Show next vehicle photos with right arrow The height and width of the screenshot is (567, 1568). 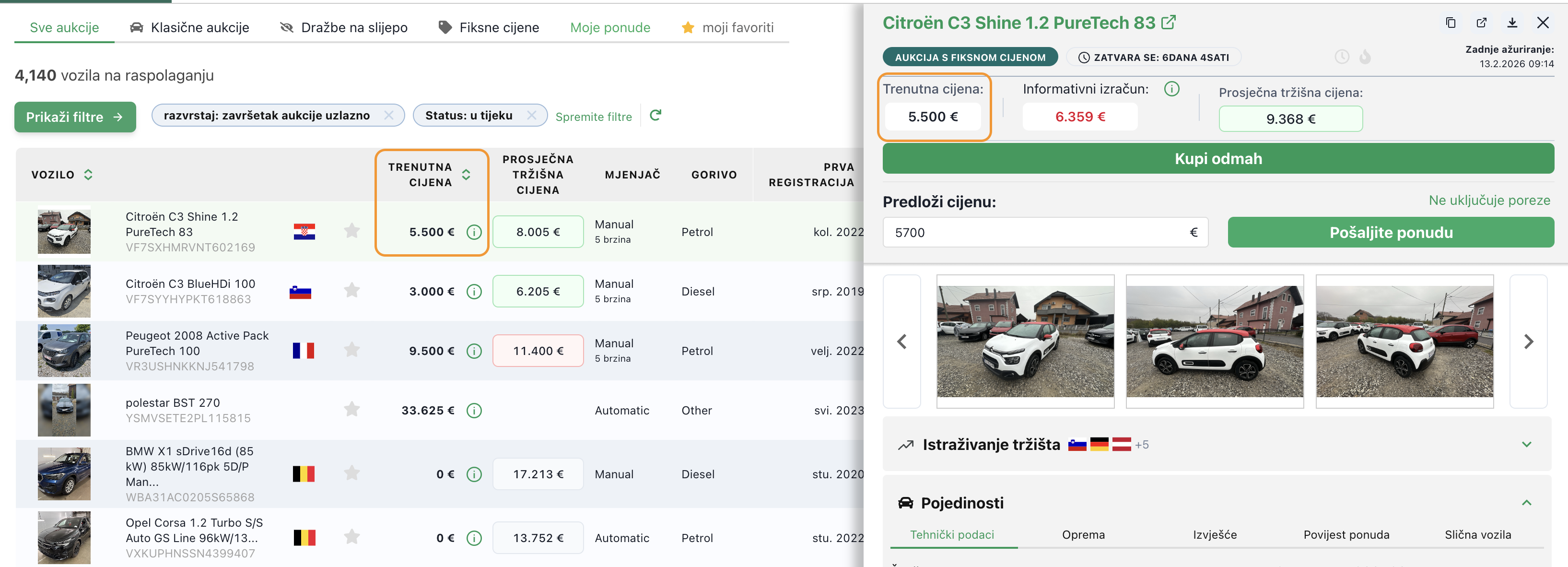pos(1528,342)
